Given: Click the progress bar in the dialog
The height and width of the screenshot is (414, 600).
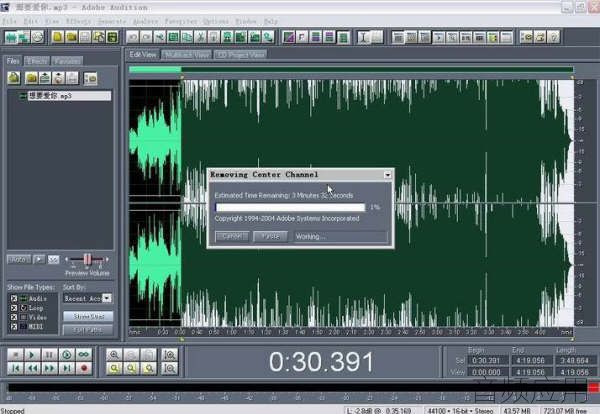Looking at the screenshot, I should pyautogui.click(x=290, y=207).
